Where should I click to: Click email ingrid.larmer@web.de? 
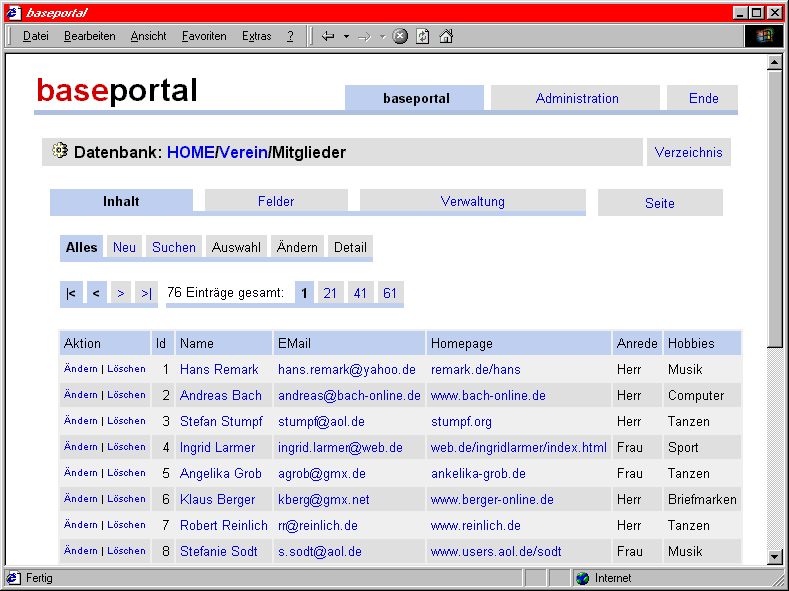coord(341,447)
